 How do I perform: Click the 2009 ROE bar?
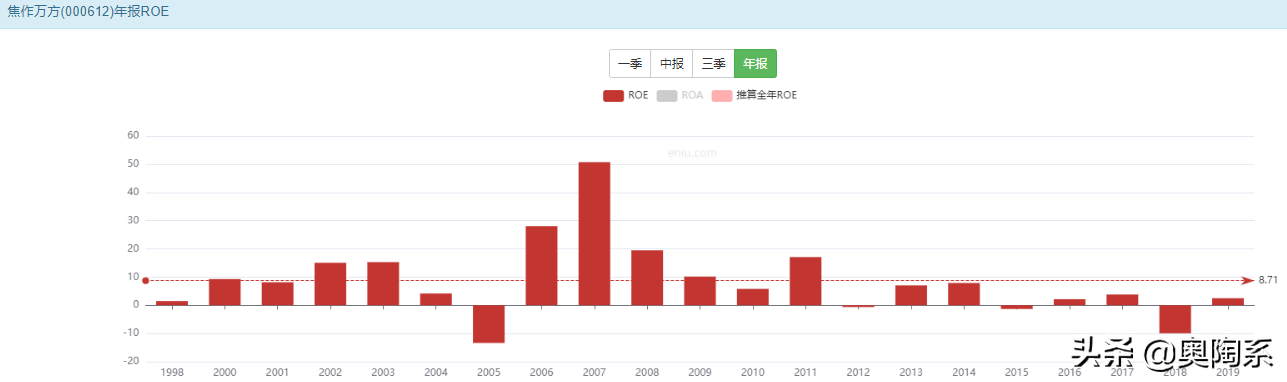pyautogui.click(x=700, y=290)
